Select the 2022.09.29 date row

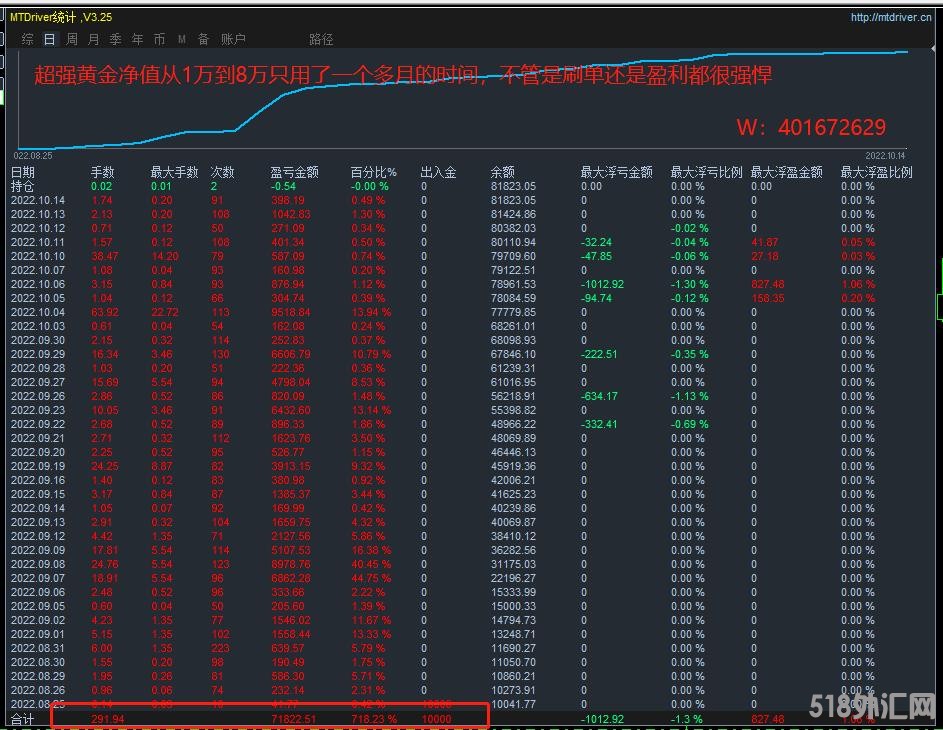pyautogui.click(x=38, y=354)
